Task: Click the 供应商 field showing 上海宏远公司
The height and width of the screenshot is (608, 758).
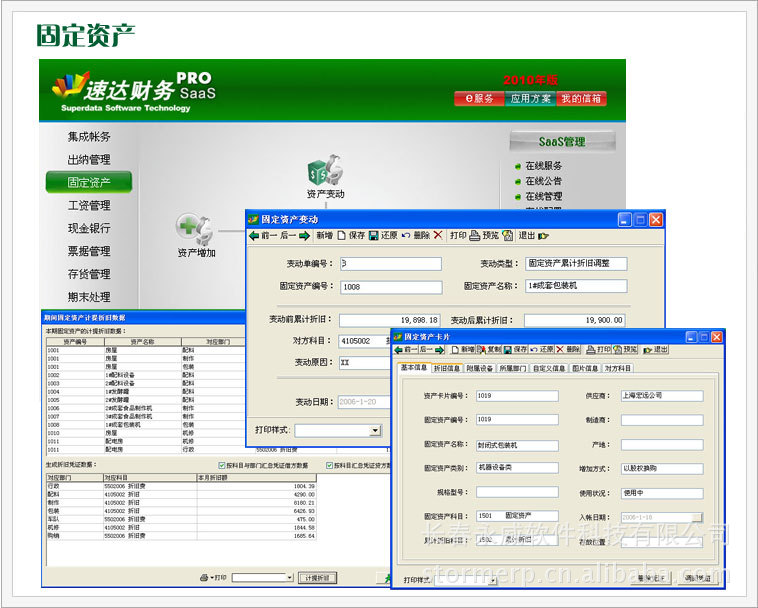Action: point(662,396)
